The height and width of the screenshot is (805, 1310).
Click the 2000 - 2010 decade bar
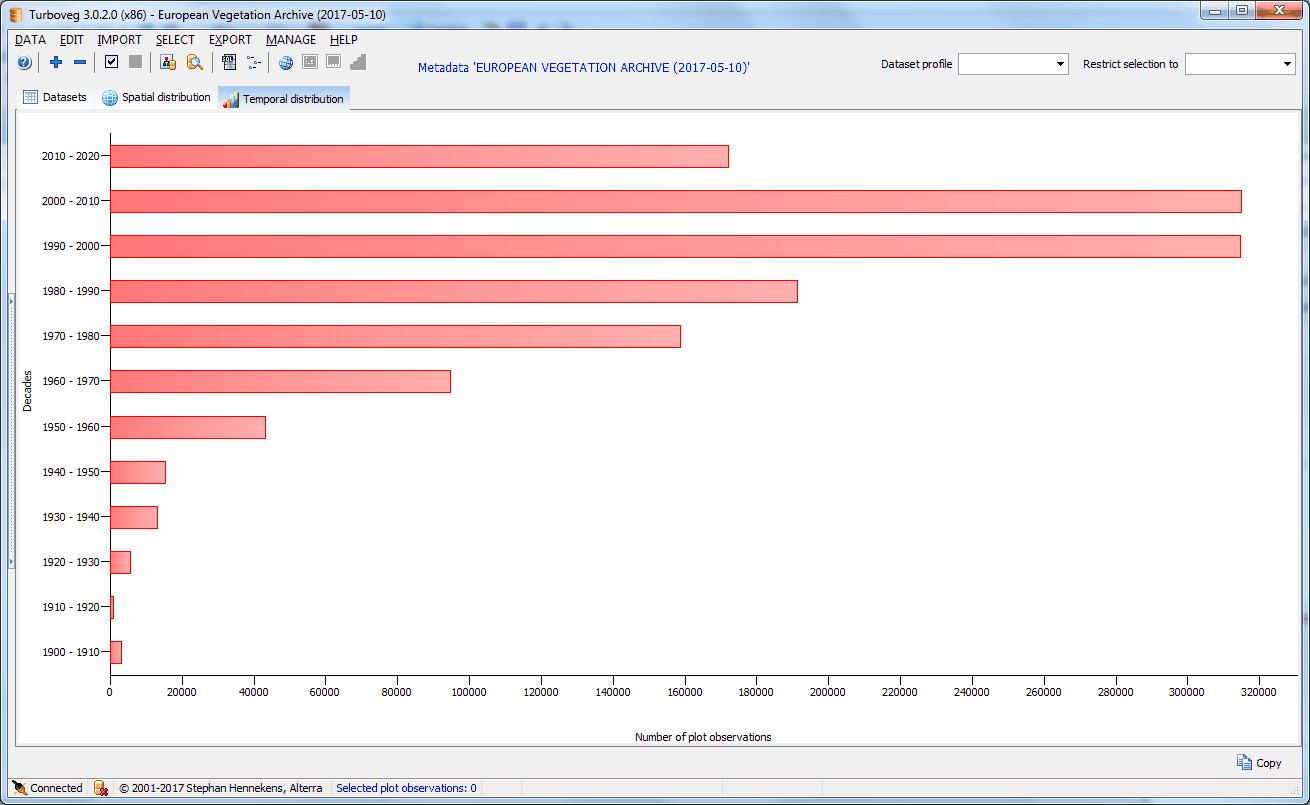(x=675, y=201)
